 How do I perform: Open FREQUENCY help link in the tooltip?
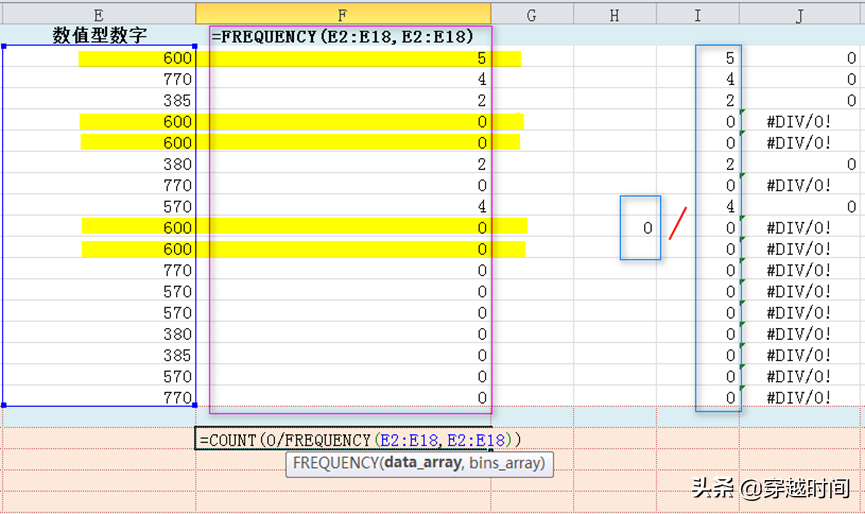(x=336, y=463)
